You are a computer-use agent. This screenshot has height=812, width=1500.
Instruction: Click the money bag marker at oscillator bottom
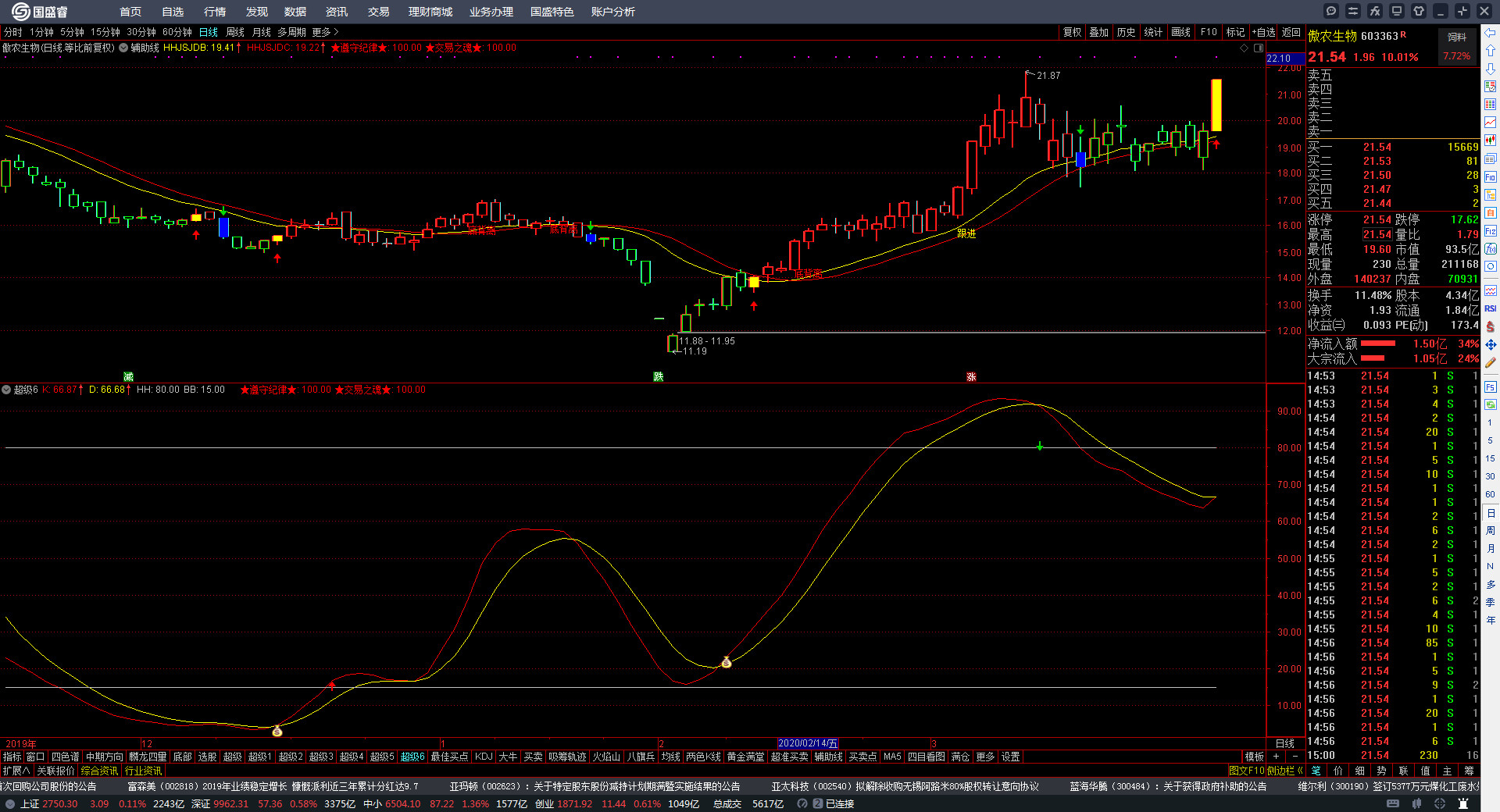click(277, 731)
